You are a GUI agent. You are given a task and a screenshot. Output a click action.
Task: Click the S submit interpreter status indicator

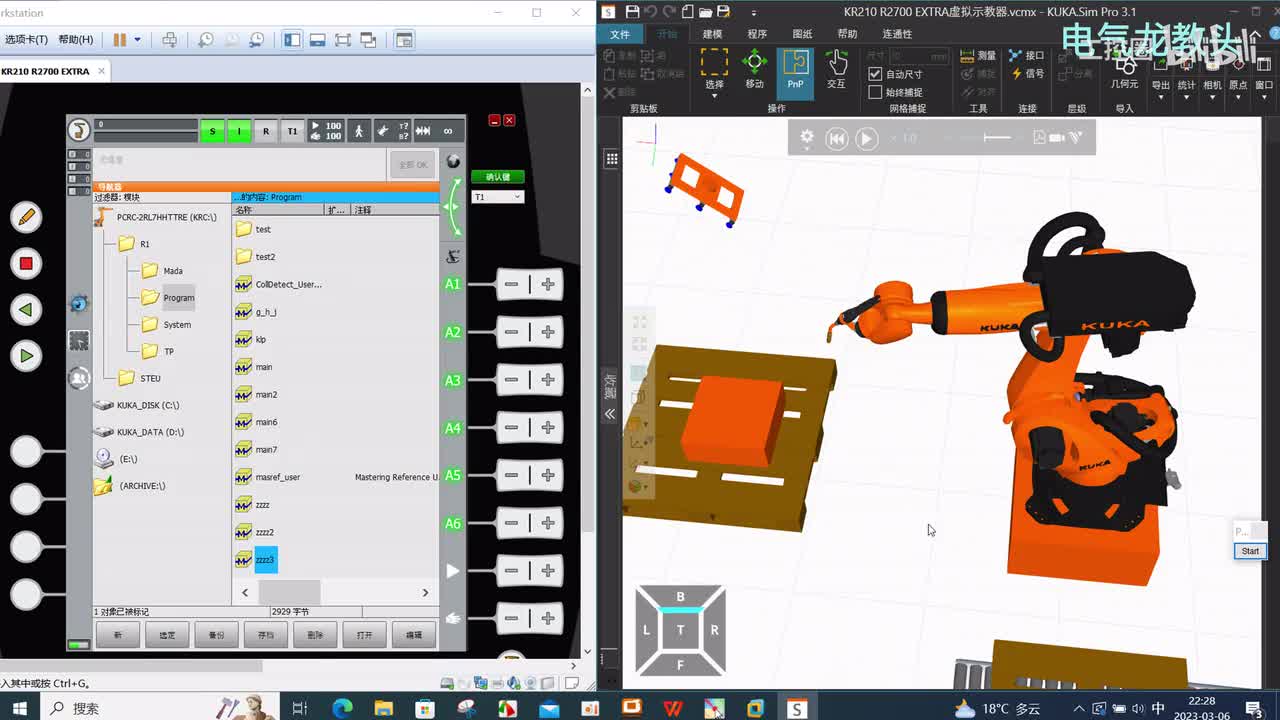(x=212, y=131)
